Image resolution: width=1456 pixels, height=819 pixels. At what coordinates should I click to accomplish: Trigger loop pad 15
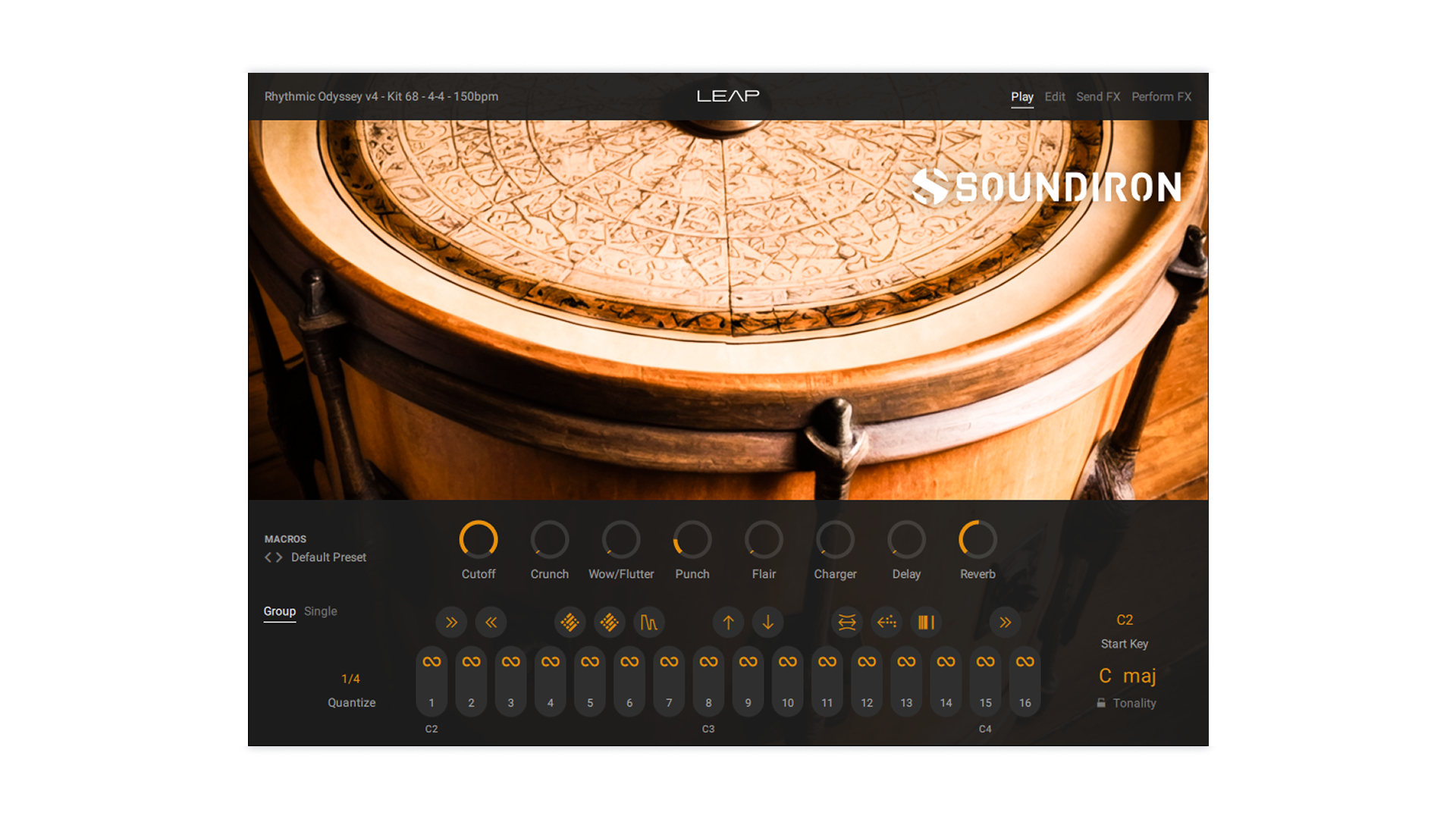pyautogui.click(x=985, y=682)
